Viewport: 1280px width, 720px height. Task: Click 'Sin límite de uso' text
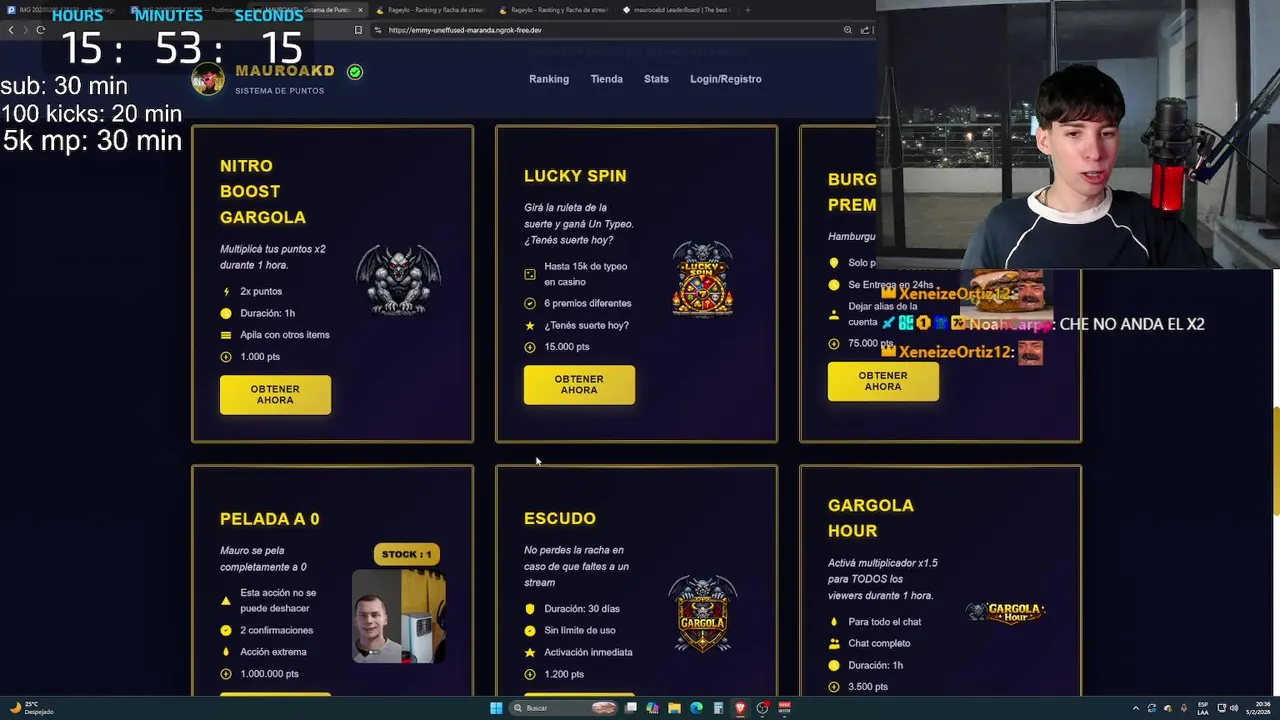(580, 630)
